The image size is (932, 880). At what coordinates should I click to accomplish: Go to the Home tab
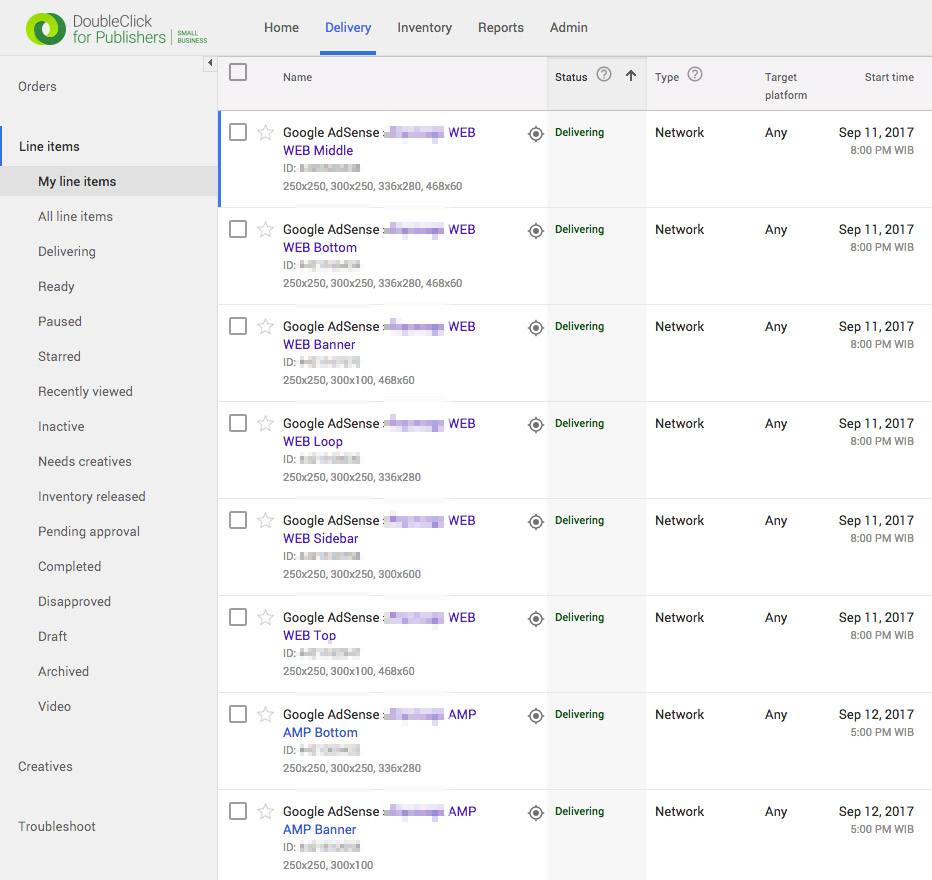point(281,27)
